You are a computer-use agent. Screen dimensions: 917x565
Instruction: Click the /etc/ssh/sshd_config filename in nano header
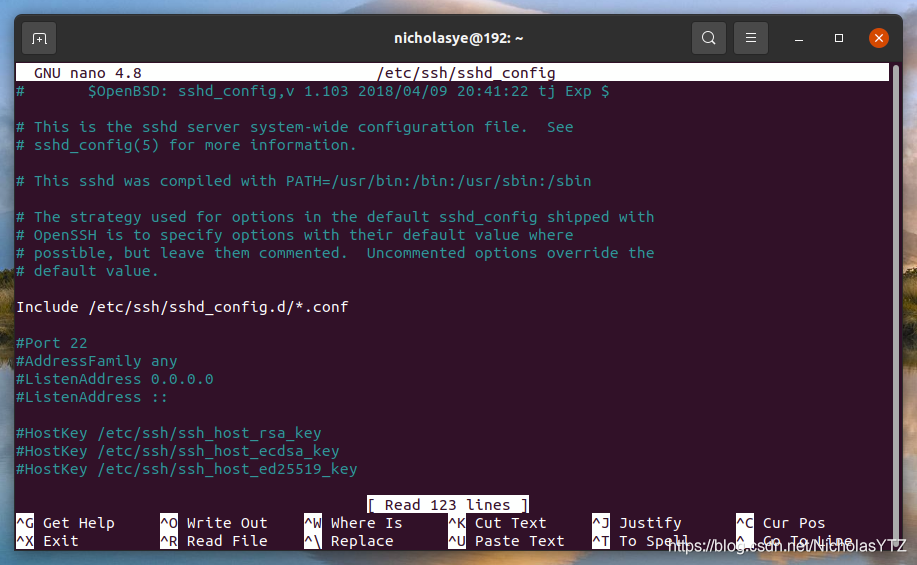[x=466, y=73]
